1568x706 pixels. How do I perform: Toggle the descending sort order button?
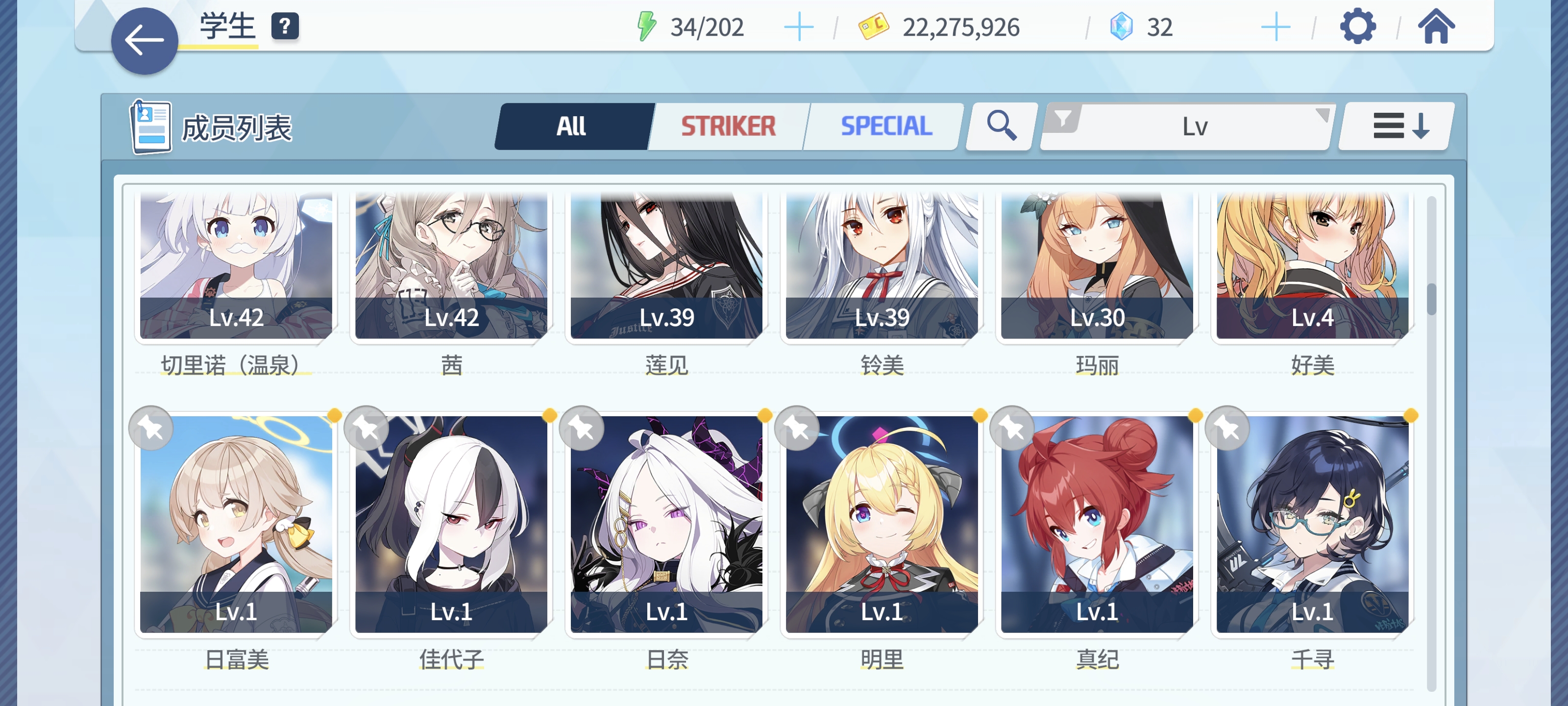(1397, 126)
